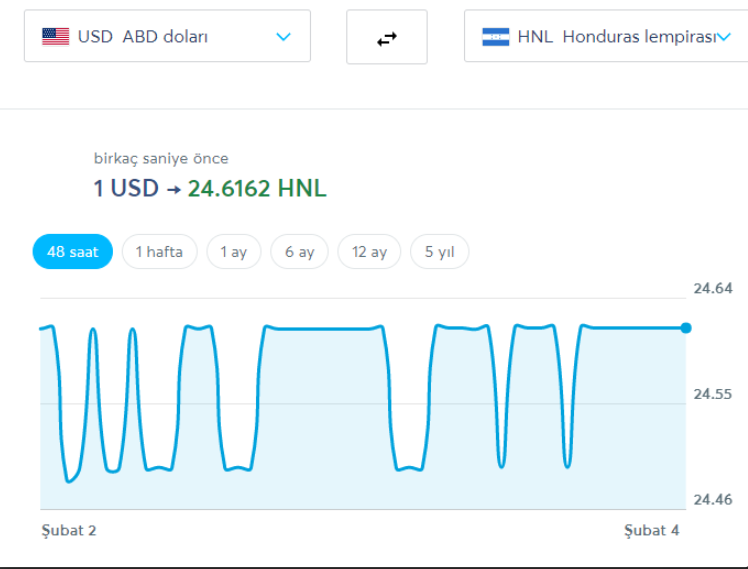Click the swap currencies arrows icon
This screenshot has width=748, height=569.
click(x=387, y=38)
